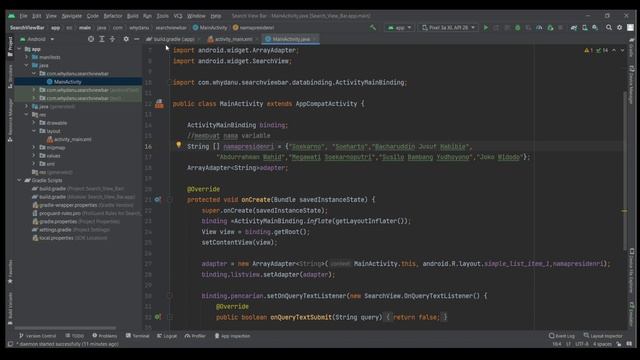Image resolution: width=640 pixels, height=360 pixels.
Task: Open the Terminal tool window button
Action: (x=137, y=336)
